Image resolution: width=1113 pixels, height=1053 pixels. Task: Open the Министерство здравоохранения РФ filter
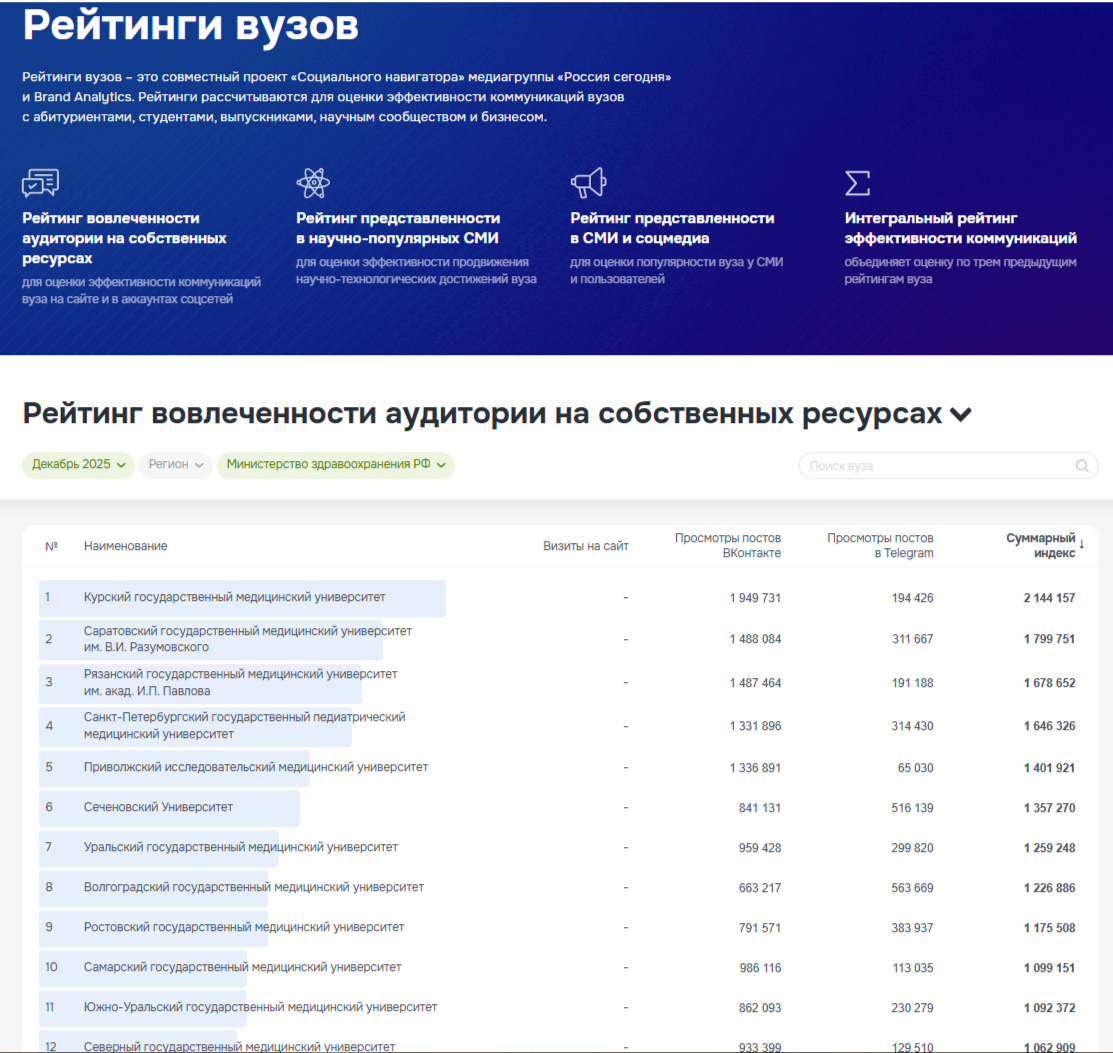click(x=335, y=465)
